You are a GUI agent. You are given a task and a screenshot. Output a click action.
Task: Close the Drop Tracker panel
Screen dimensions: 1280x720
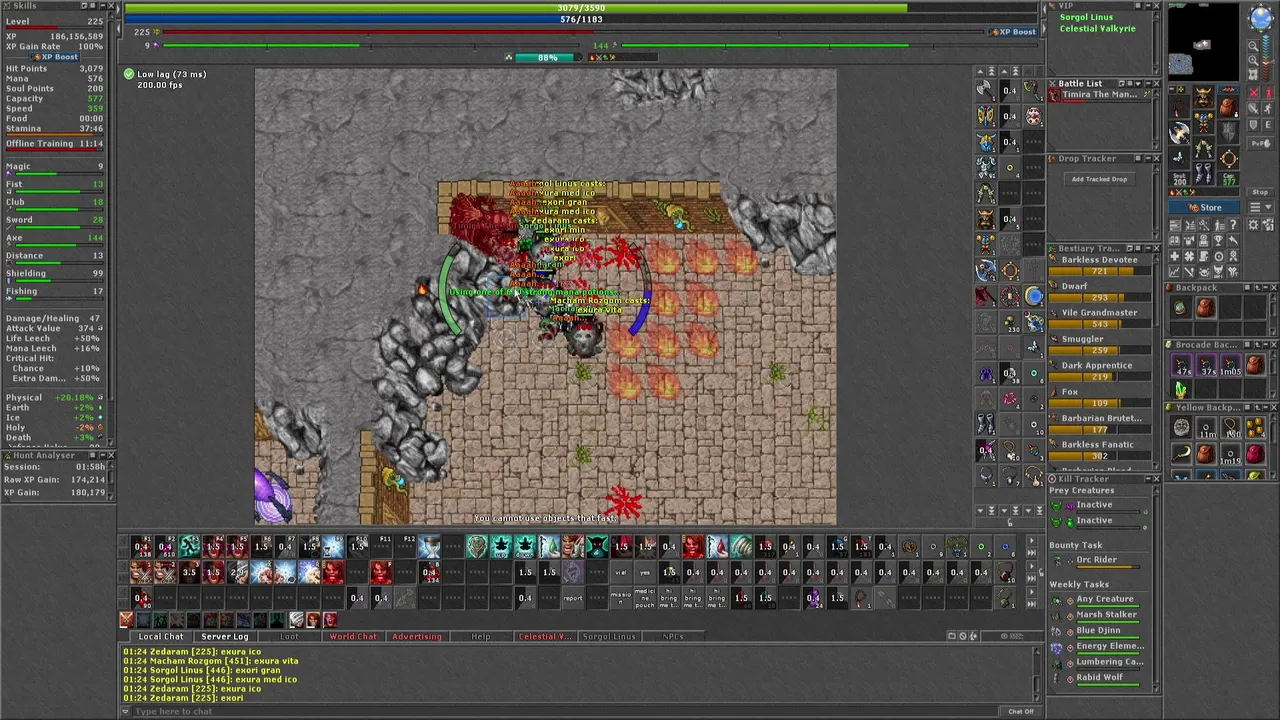(x=1156, y=159)
